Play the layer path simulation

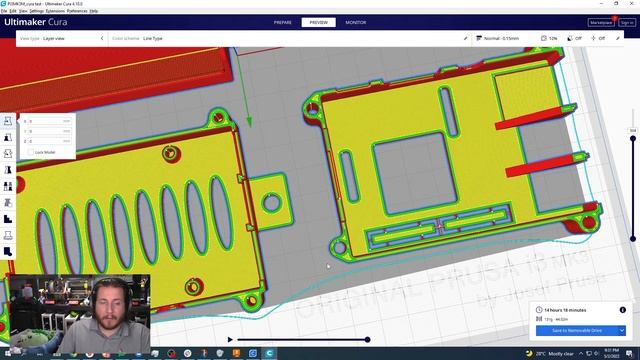[x=230, y=340]
